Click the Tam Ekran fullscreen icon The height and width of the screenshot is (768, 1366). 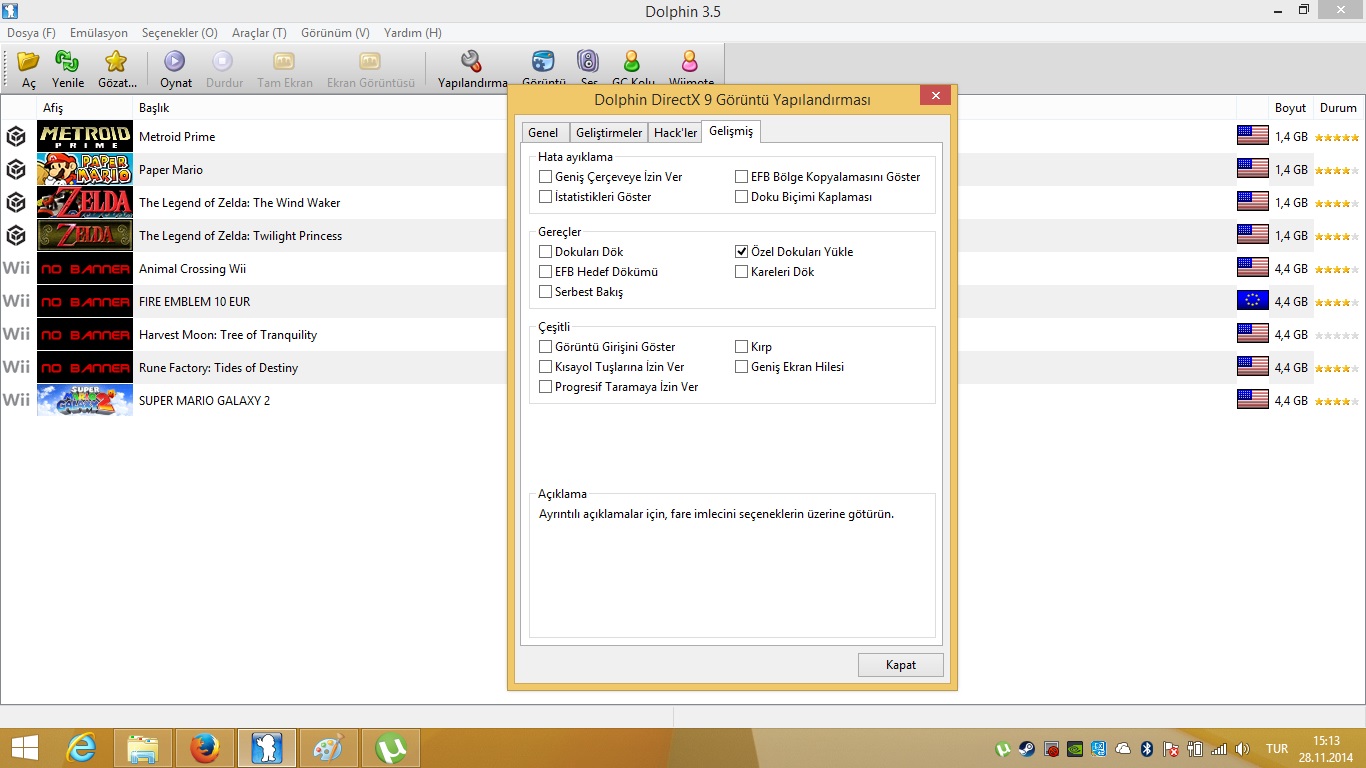(284, 62)
